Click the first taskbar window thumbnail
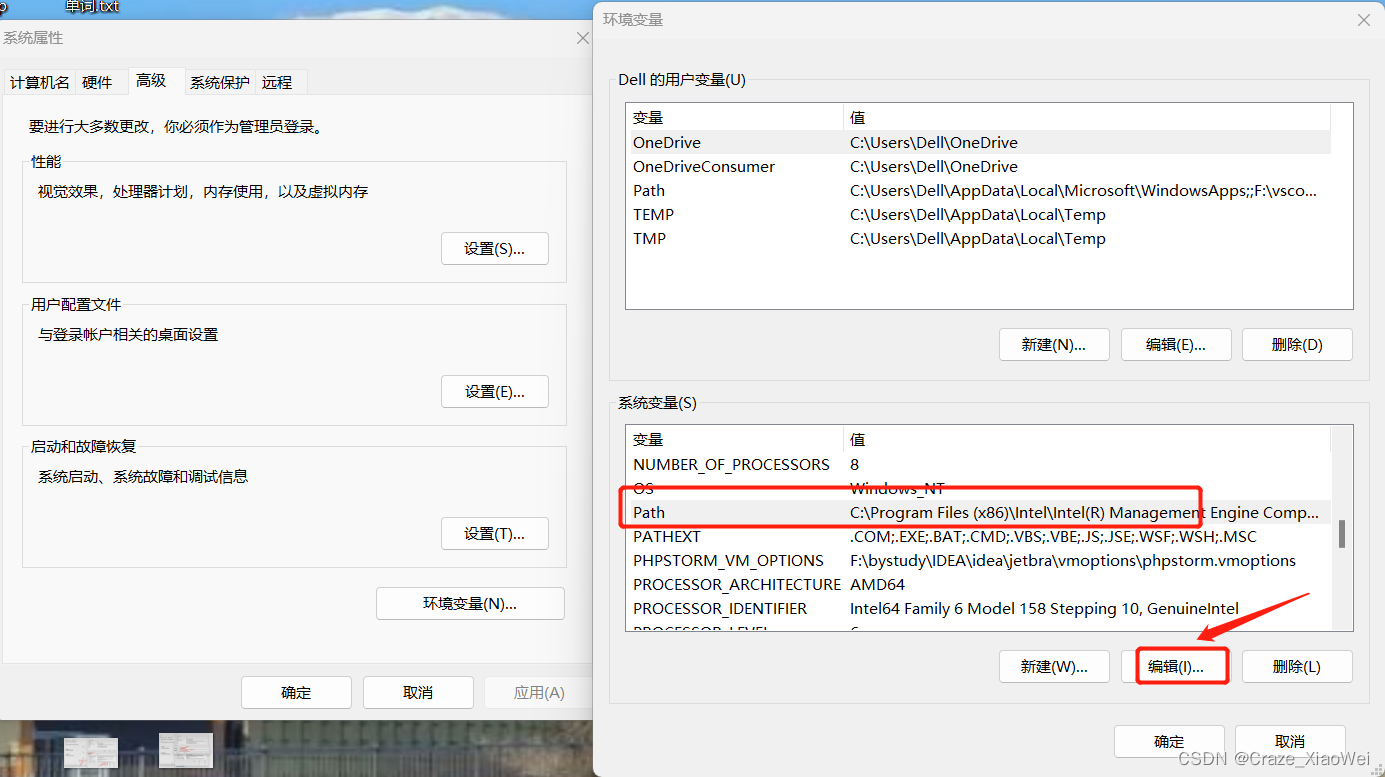 [91, 753]
